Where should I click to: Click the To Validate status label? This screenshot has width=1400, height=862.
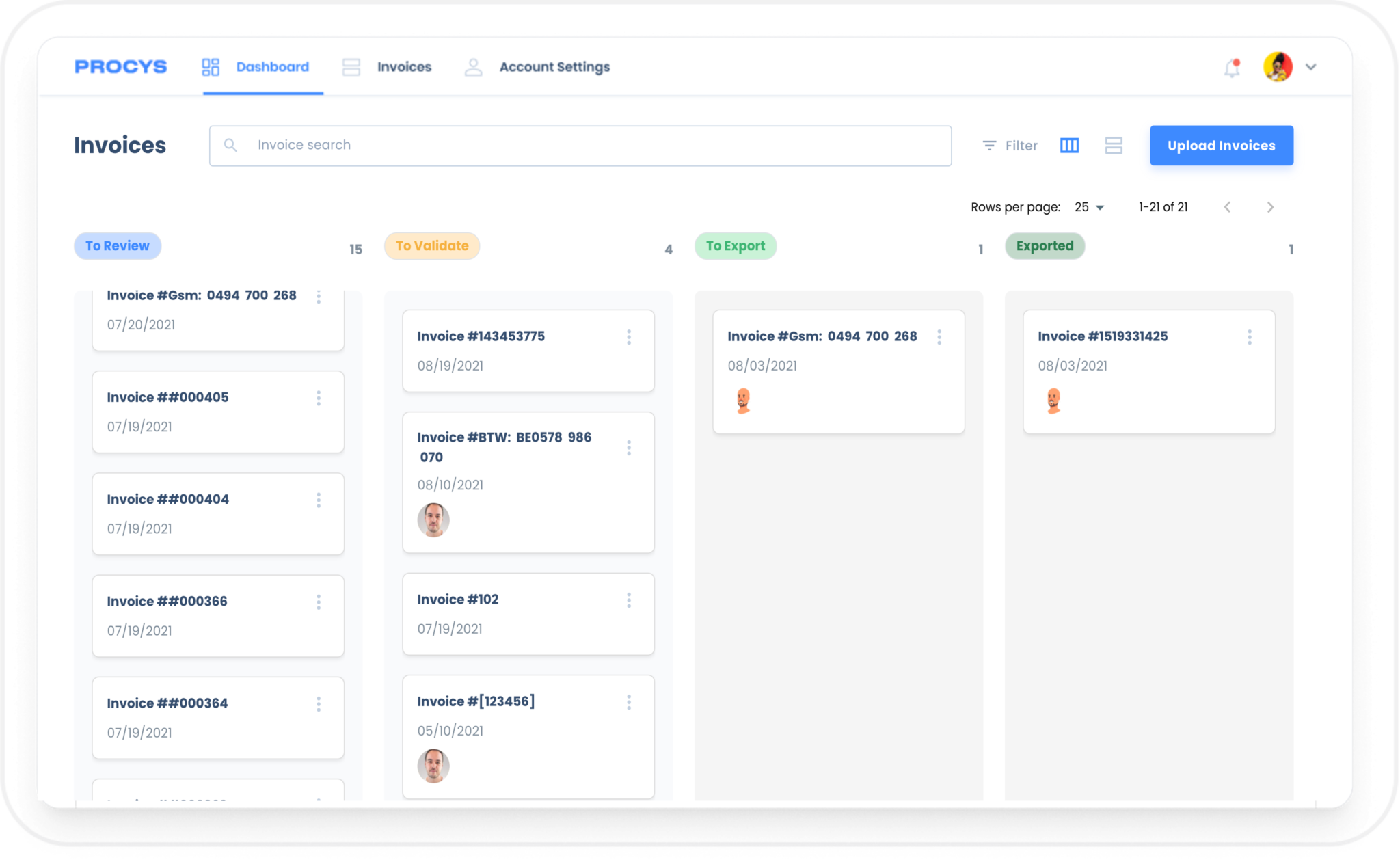(432, 246)
